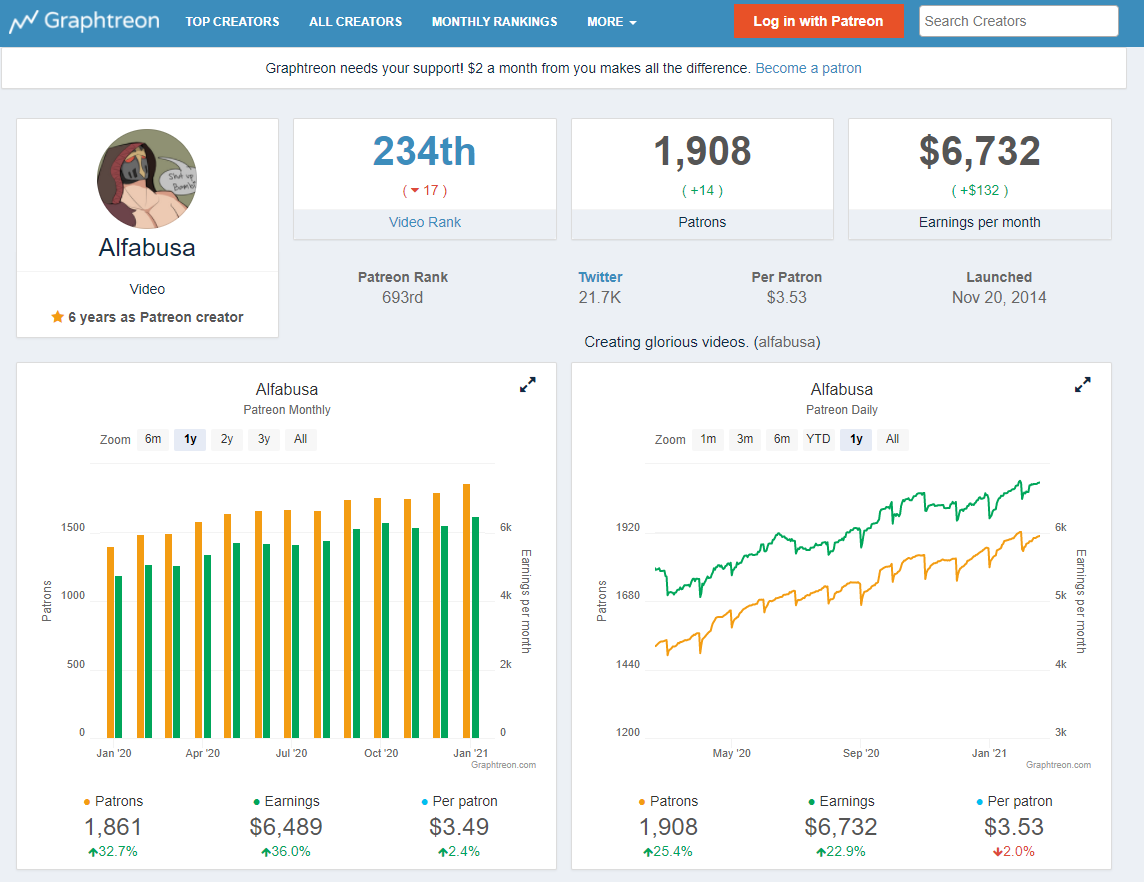Click the Twitter 21.7K follower count
Viewport: 1144px width, 882px height.
[600, 298]
